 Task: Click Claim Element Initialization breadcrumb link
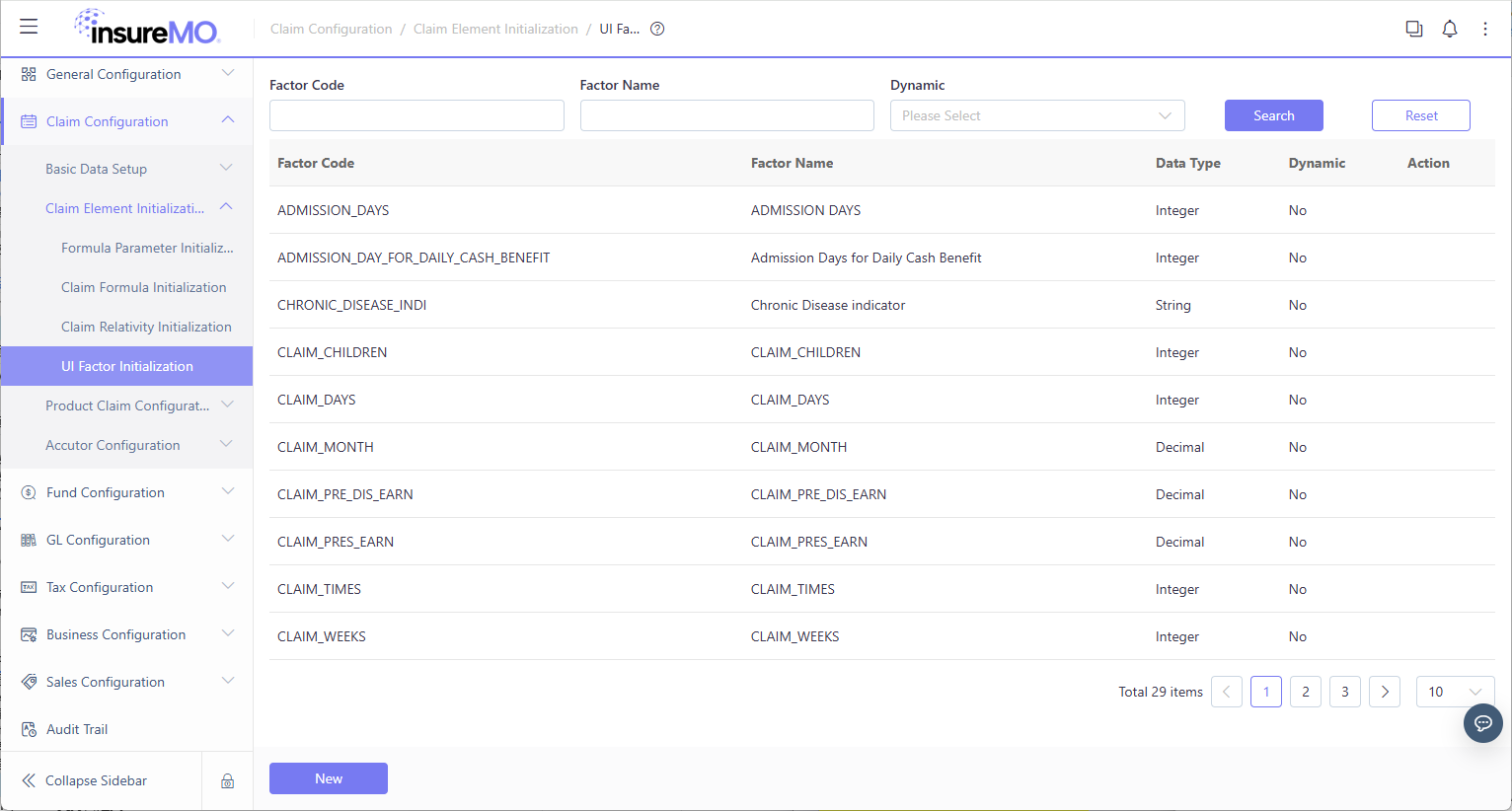pos(495,29)
